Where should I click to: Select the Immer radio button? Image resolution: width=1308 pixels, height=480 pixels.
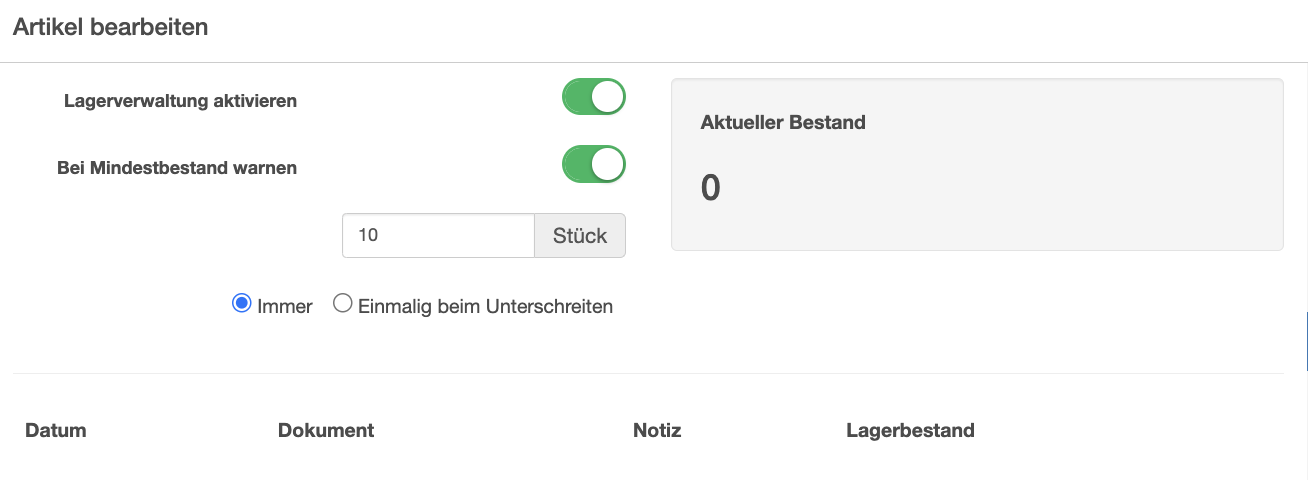point(241,304)
